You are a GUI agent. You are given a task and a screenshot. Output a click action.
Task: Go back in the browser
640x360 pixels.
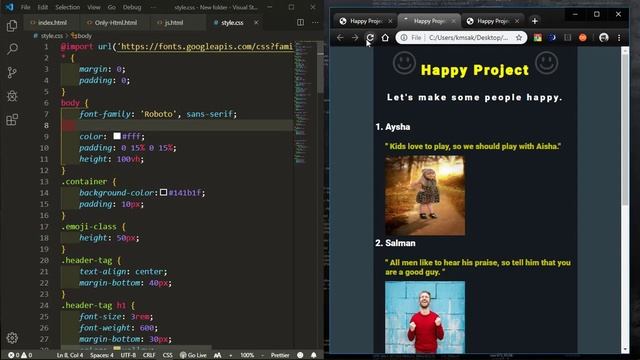(x=340, y=38)
